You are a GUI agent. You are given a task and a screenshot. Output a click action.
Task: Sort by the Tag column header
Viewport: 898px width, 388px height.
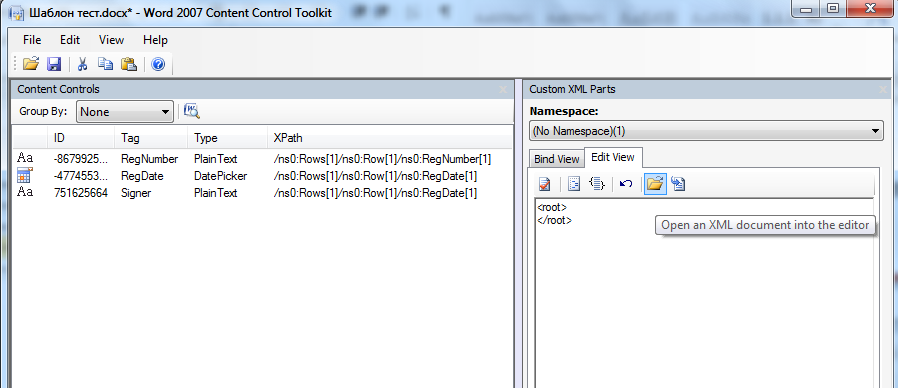click(x=151, y=138)
